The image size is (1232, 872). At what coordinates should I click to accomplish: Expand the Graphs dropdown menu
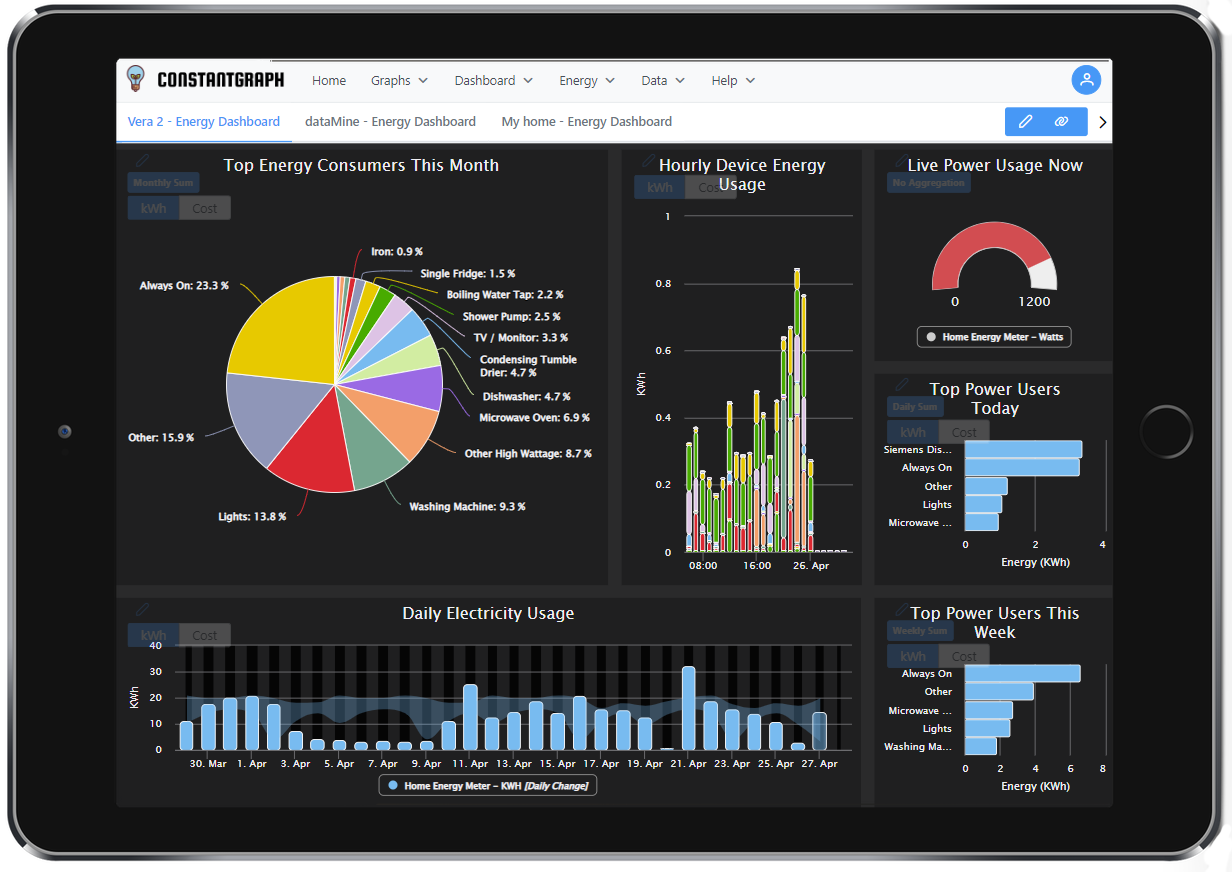coord(399,81)
